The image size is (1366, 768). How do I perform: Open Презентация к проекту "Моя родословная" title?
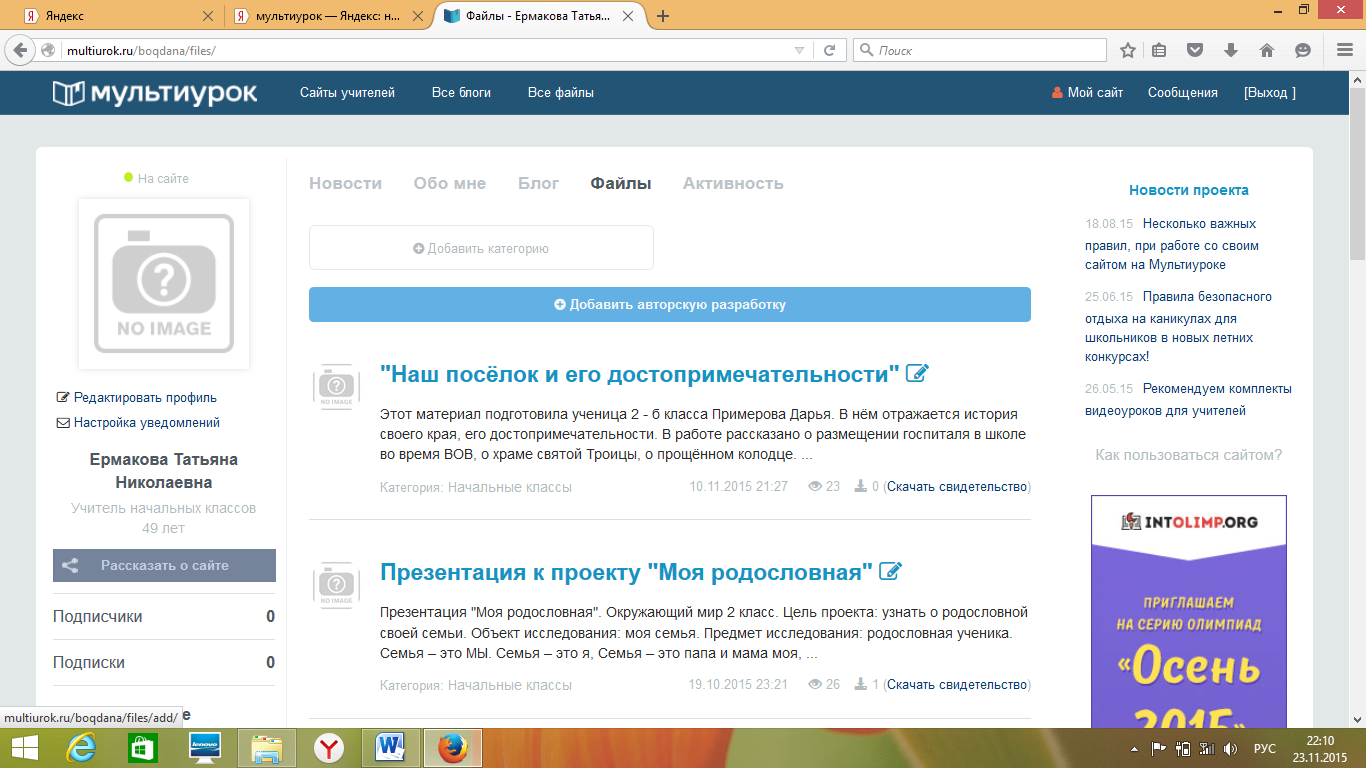pyautogui.click(x=626, y=572)
